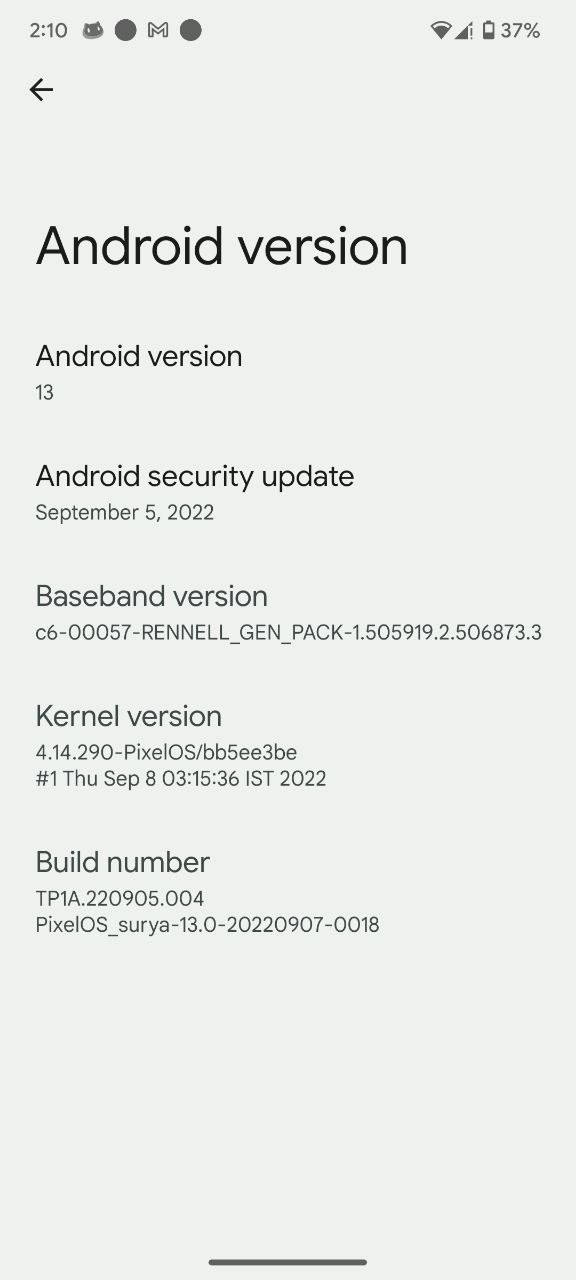Tap the round icon right of Gmail
The height and width of the screenshot is (1280, 576).
[x=190, y=31]
